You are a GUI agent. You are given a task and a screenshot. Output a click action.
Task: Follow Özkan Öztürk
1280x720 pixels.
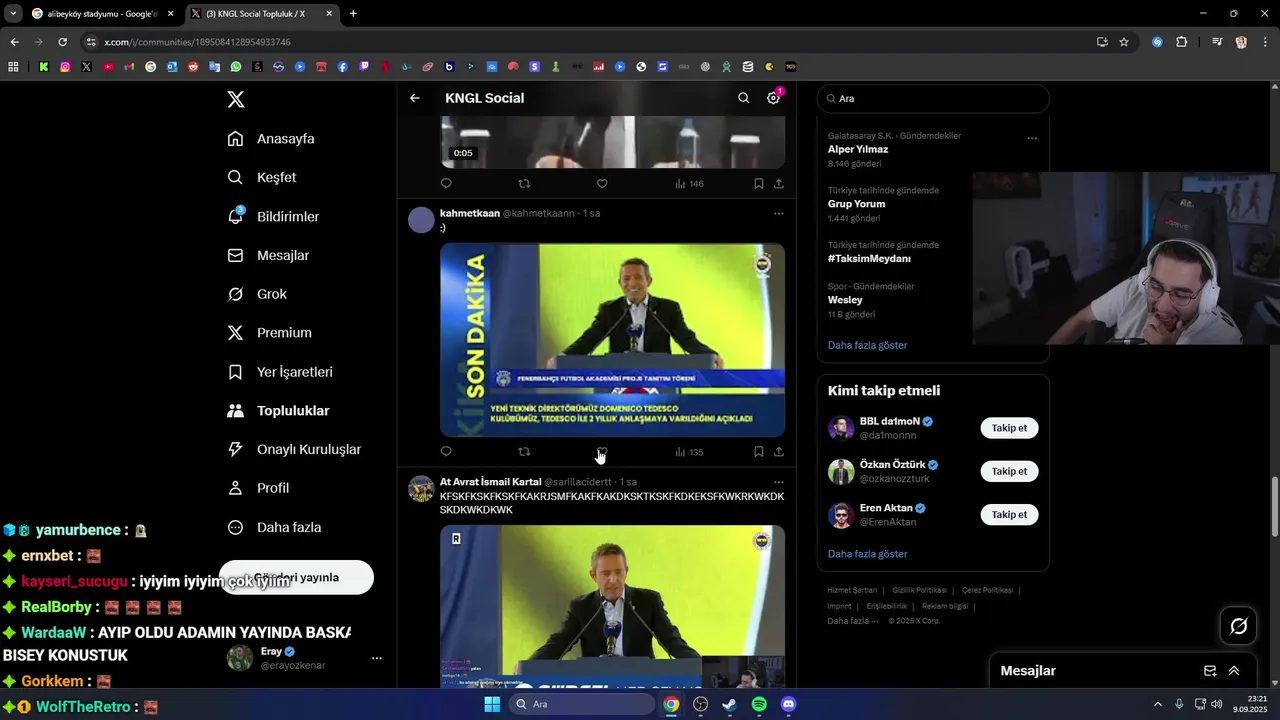[1009, 471]
